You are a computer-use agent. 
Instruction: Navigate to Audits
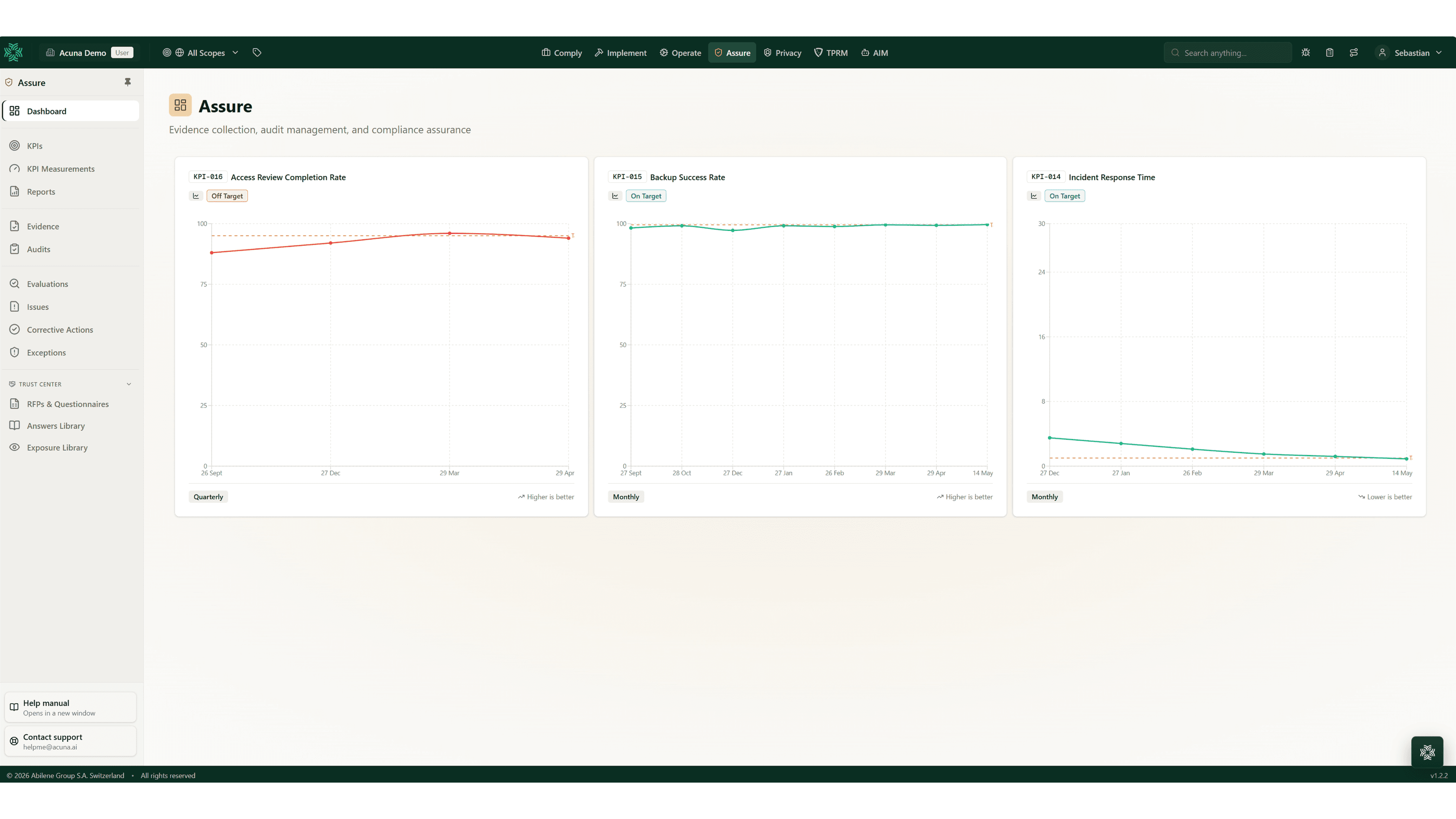(71, 249)
